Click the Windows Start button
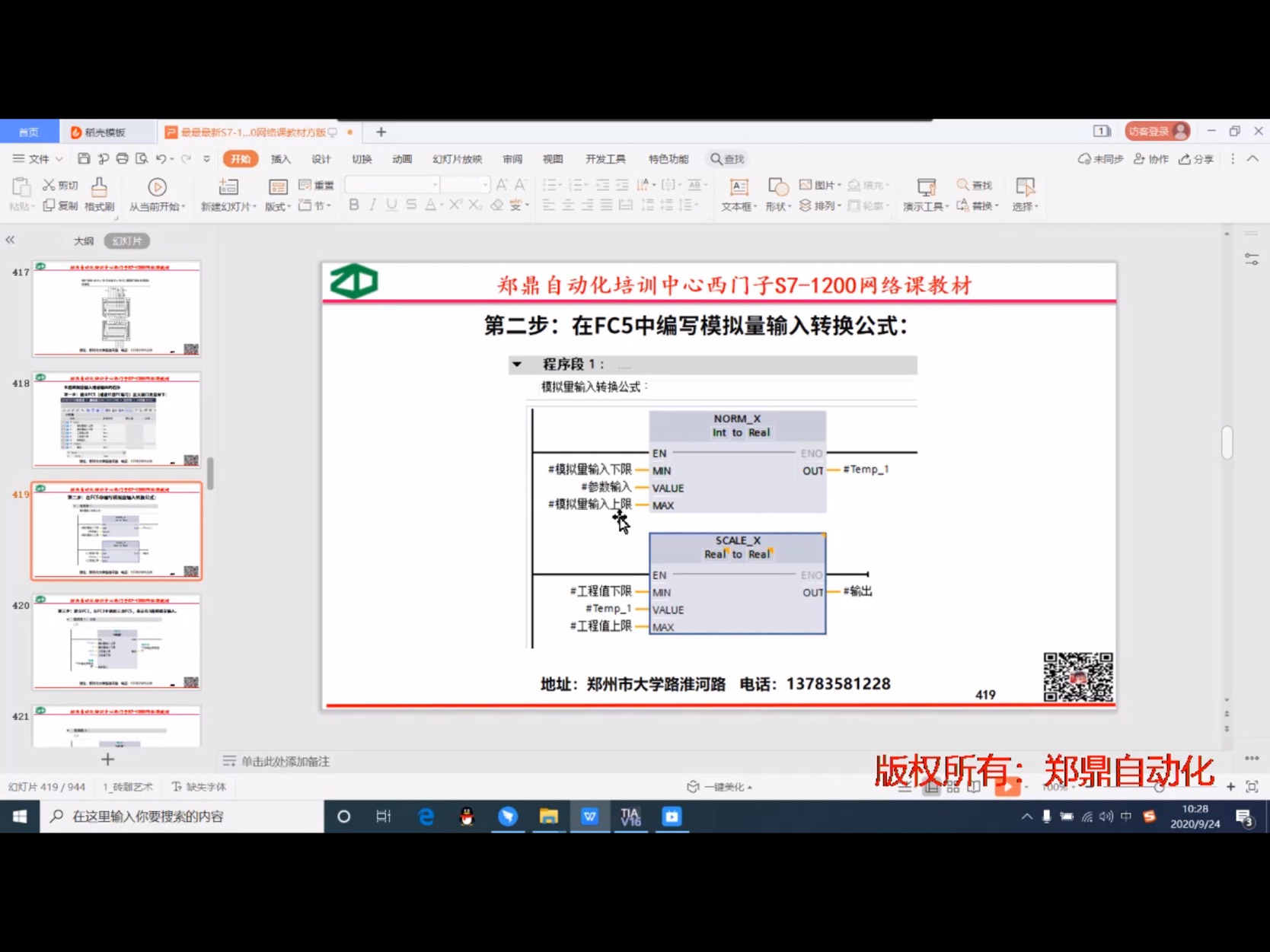Image resolution: width=1270 pixels, height=952 pixels. (20, 817)
